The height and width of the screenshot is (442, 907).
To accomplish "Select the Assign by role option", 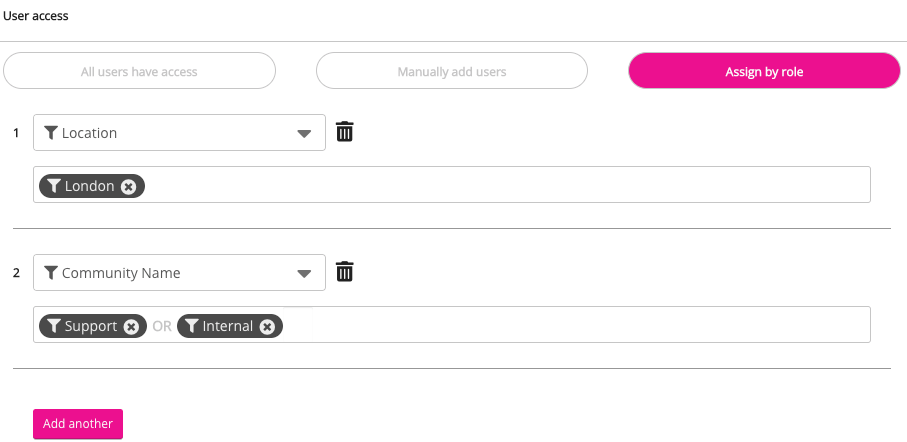I will [x=764, y=71].
